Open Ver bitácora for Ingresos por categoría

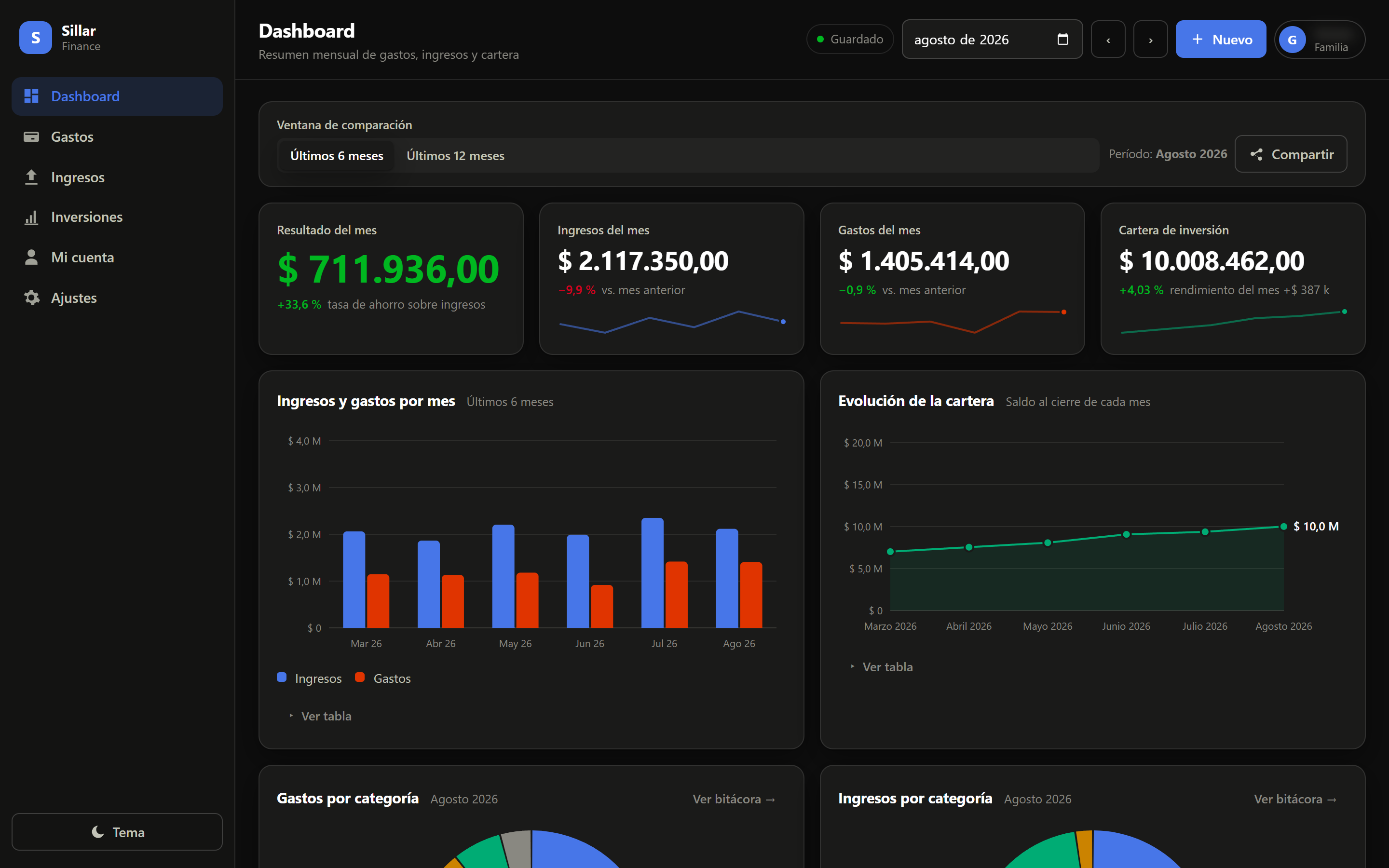click(x=1295, y=799)
